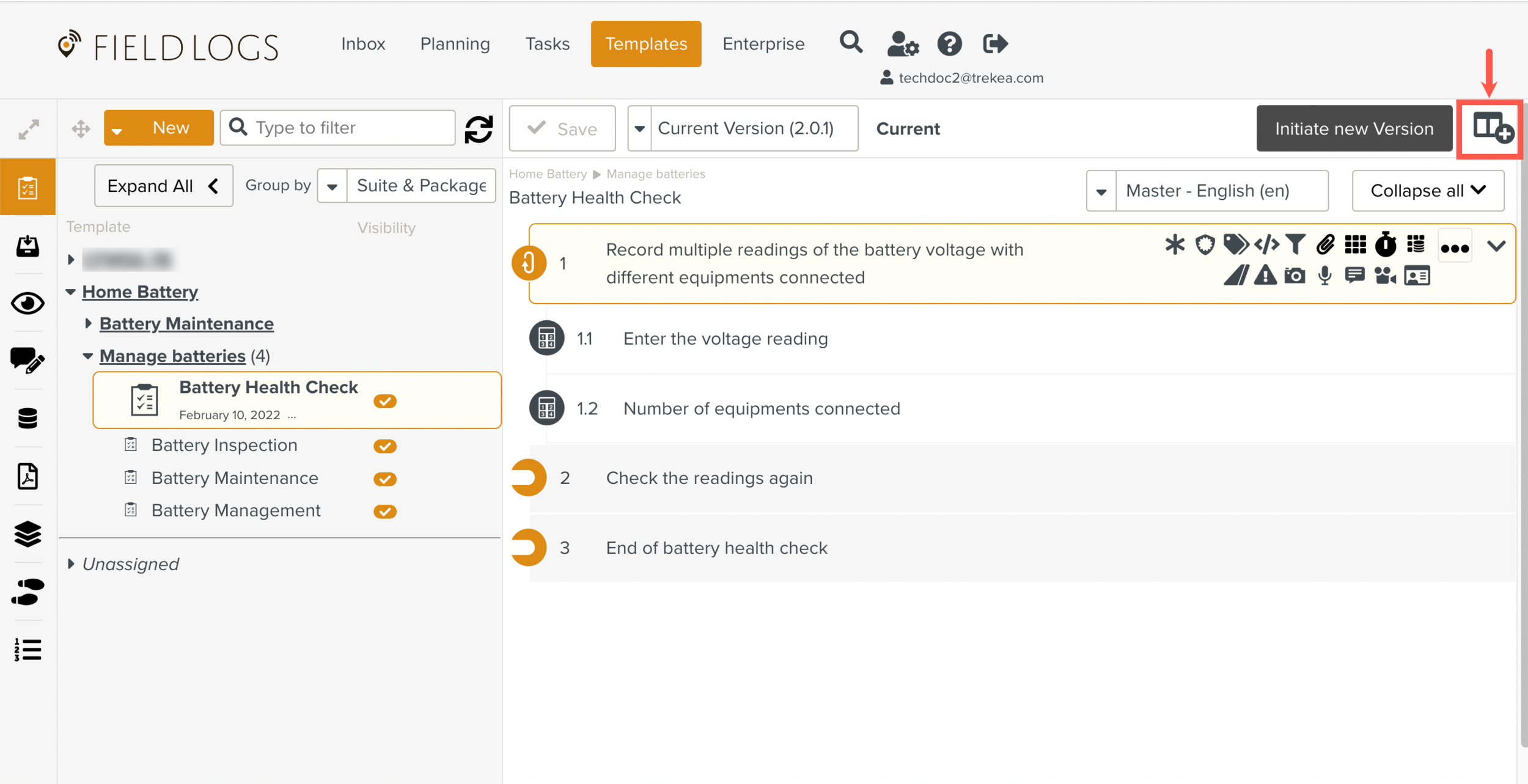Screen dimensions: 1528x784
Task: Collapse the Home Battery tree node
Action: (x=70, y=292)
